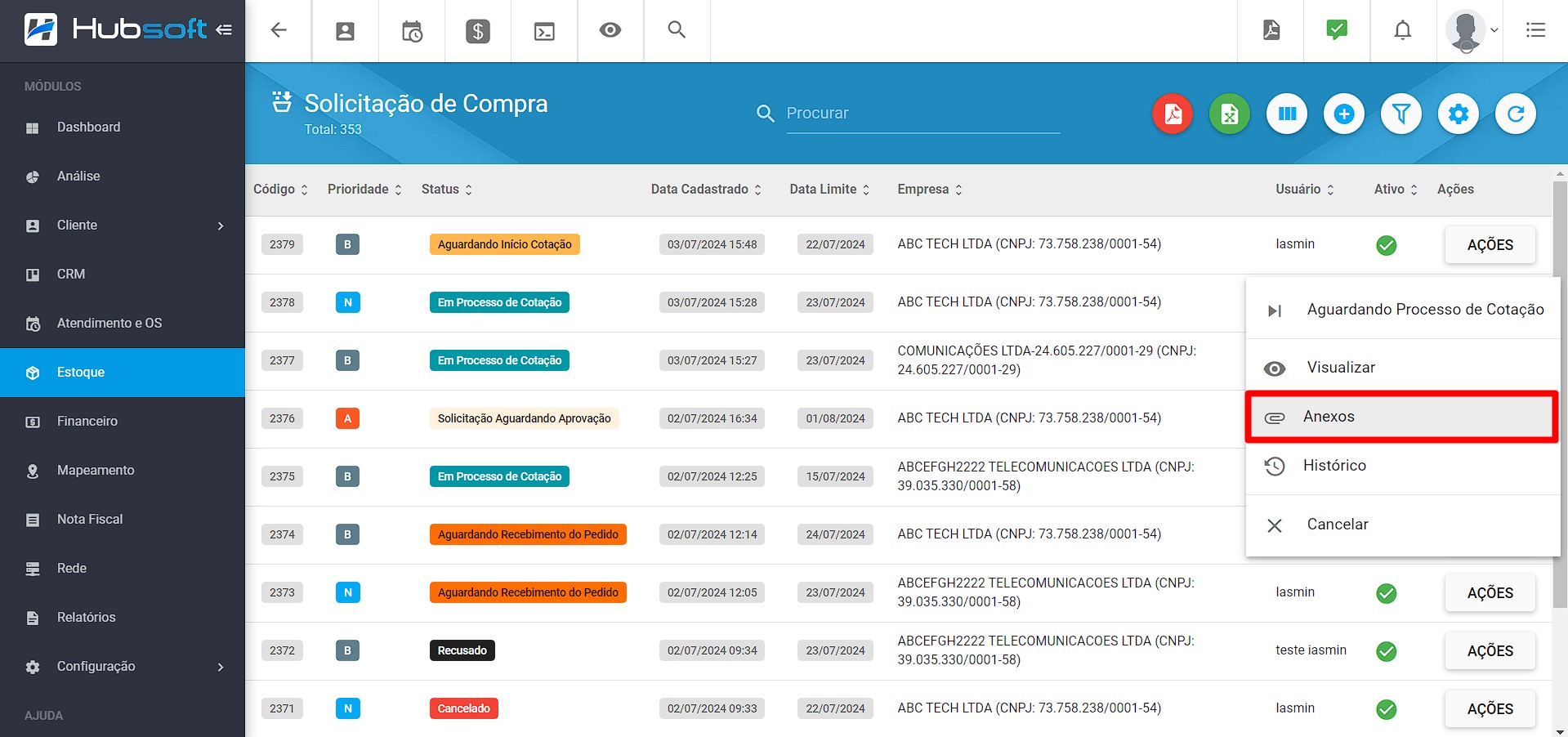The width and height of the screenshot is (1568, 737).
Task: Open Nota Fiscal module
Action: 123,520
